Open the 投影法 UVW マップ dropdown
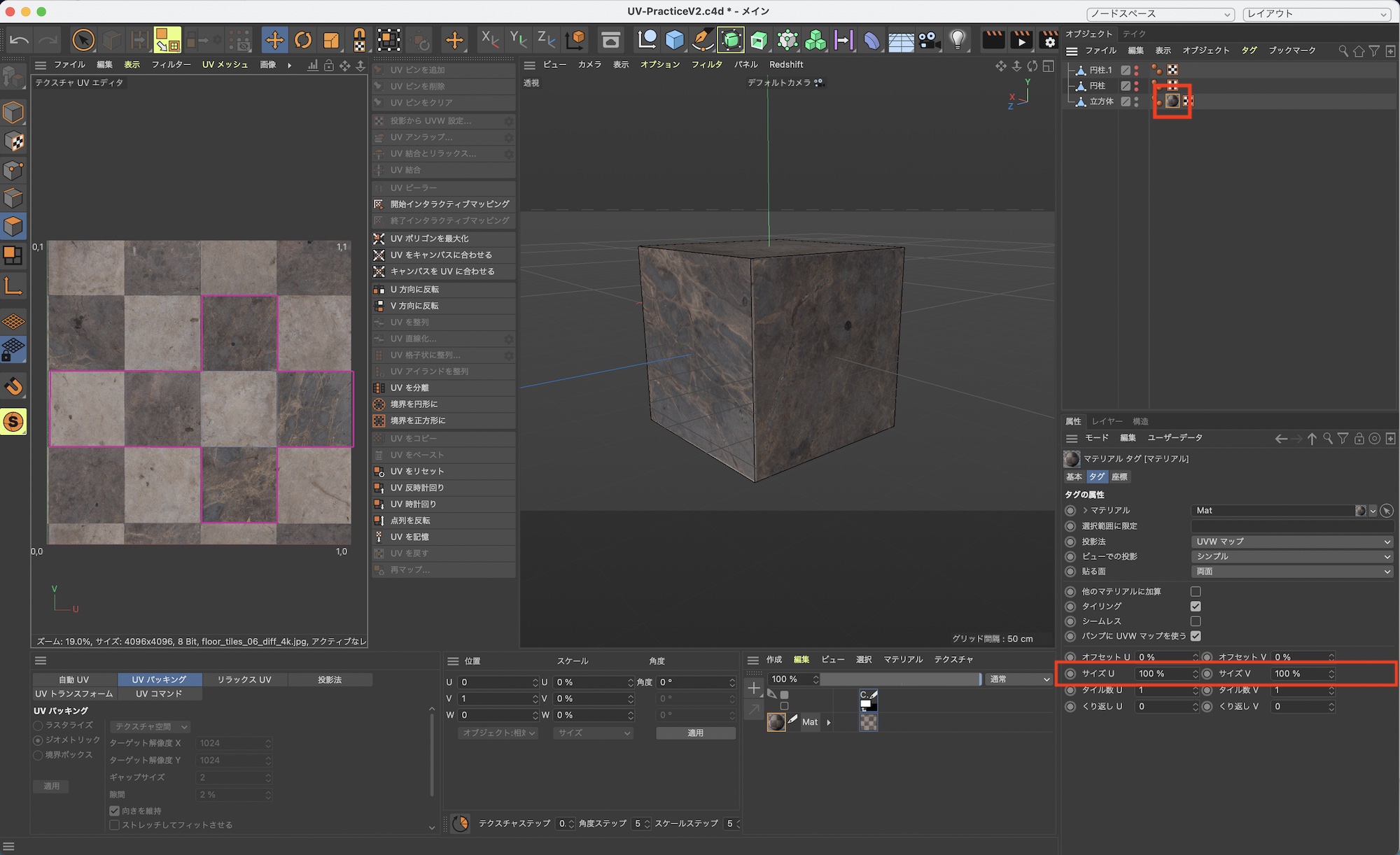 [x=1291, y=542]
